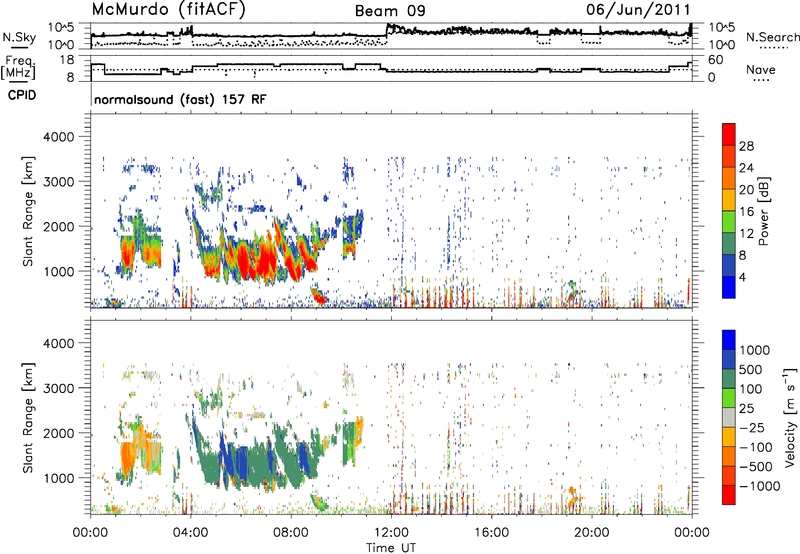Click the orange 20–24 dB power swatch
The image size is (800, 554).
pyautogui.click(x=729, y=178)
